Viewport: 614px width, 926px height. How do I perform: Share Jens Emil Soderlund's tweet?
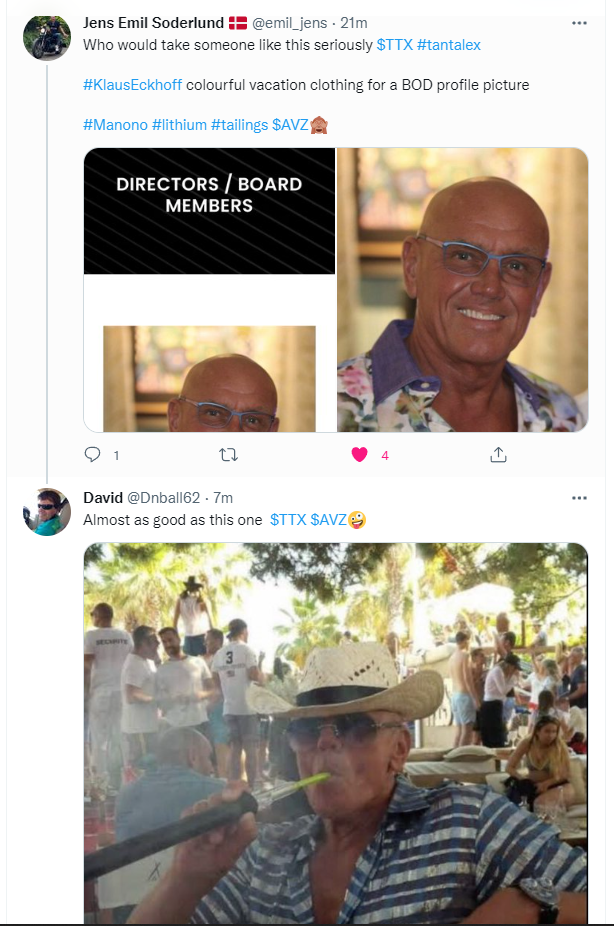pos(498,455)
